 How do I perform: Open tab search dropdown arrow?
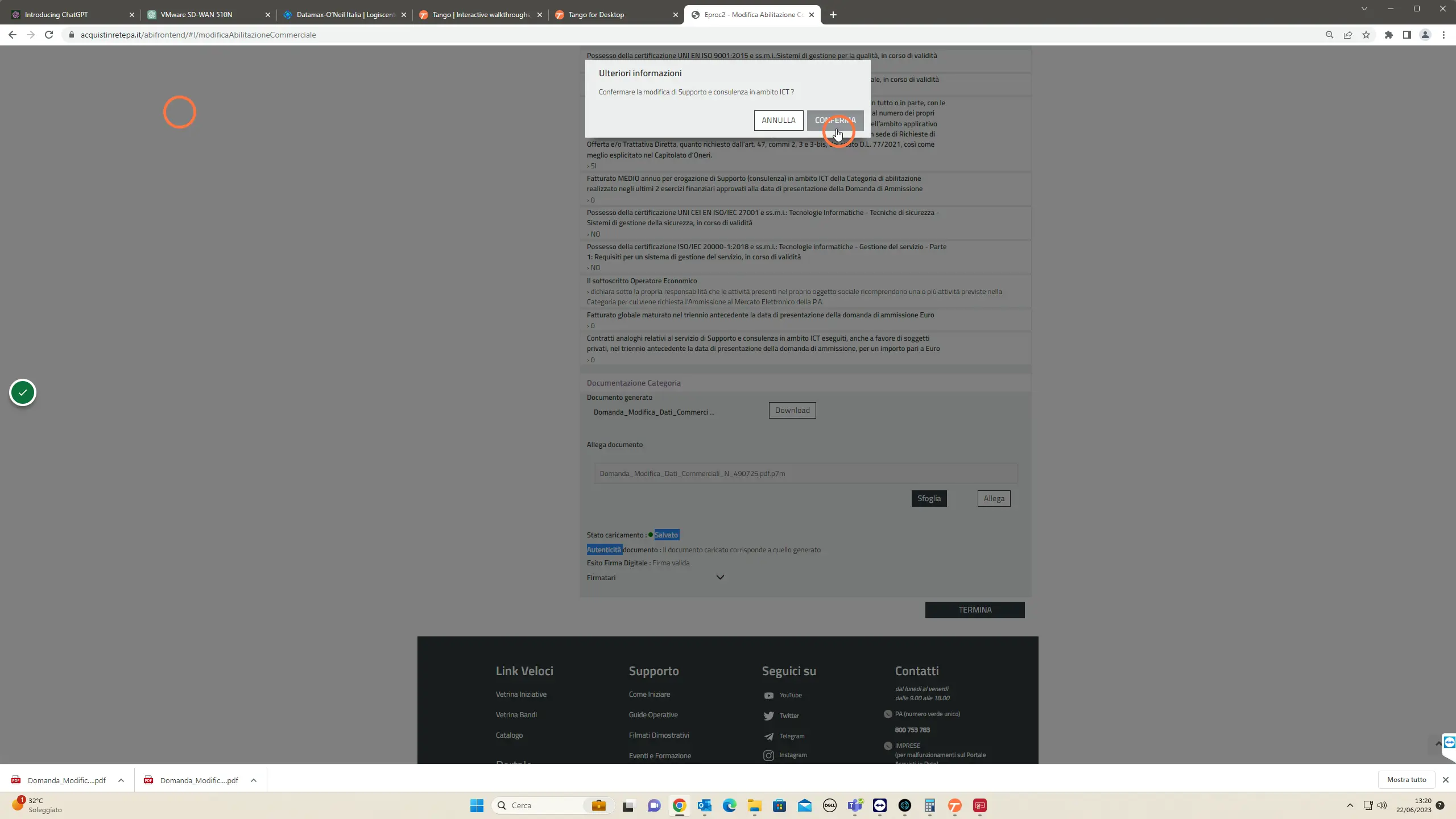1364,9
